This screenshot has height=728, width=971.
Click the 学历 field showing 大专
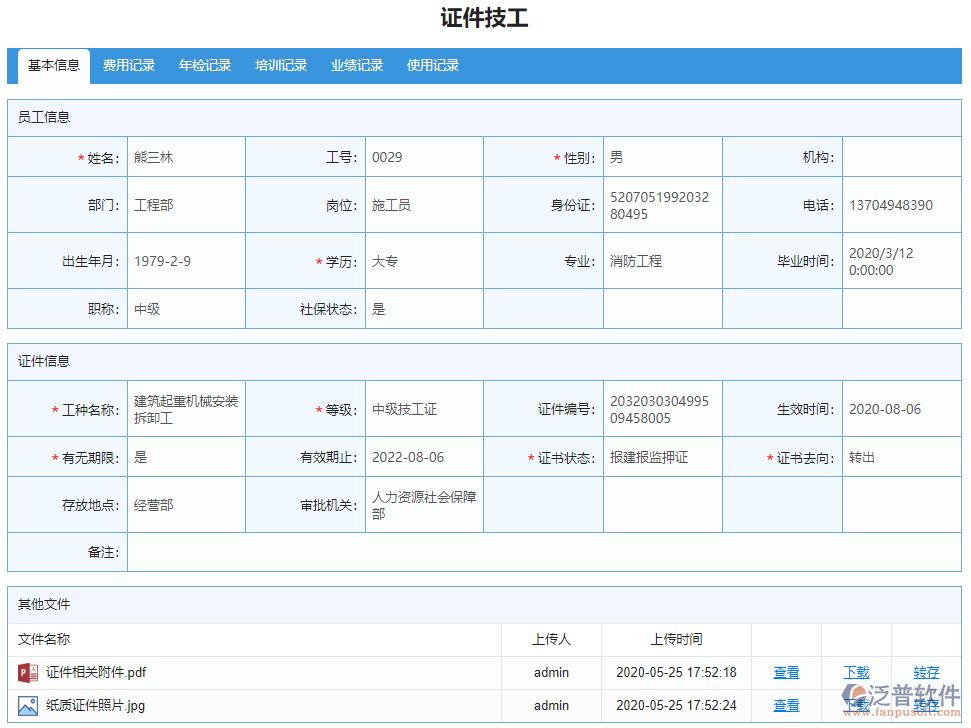click(424, 261)
